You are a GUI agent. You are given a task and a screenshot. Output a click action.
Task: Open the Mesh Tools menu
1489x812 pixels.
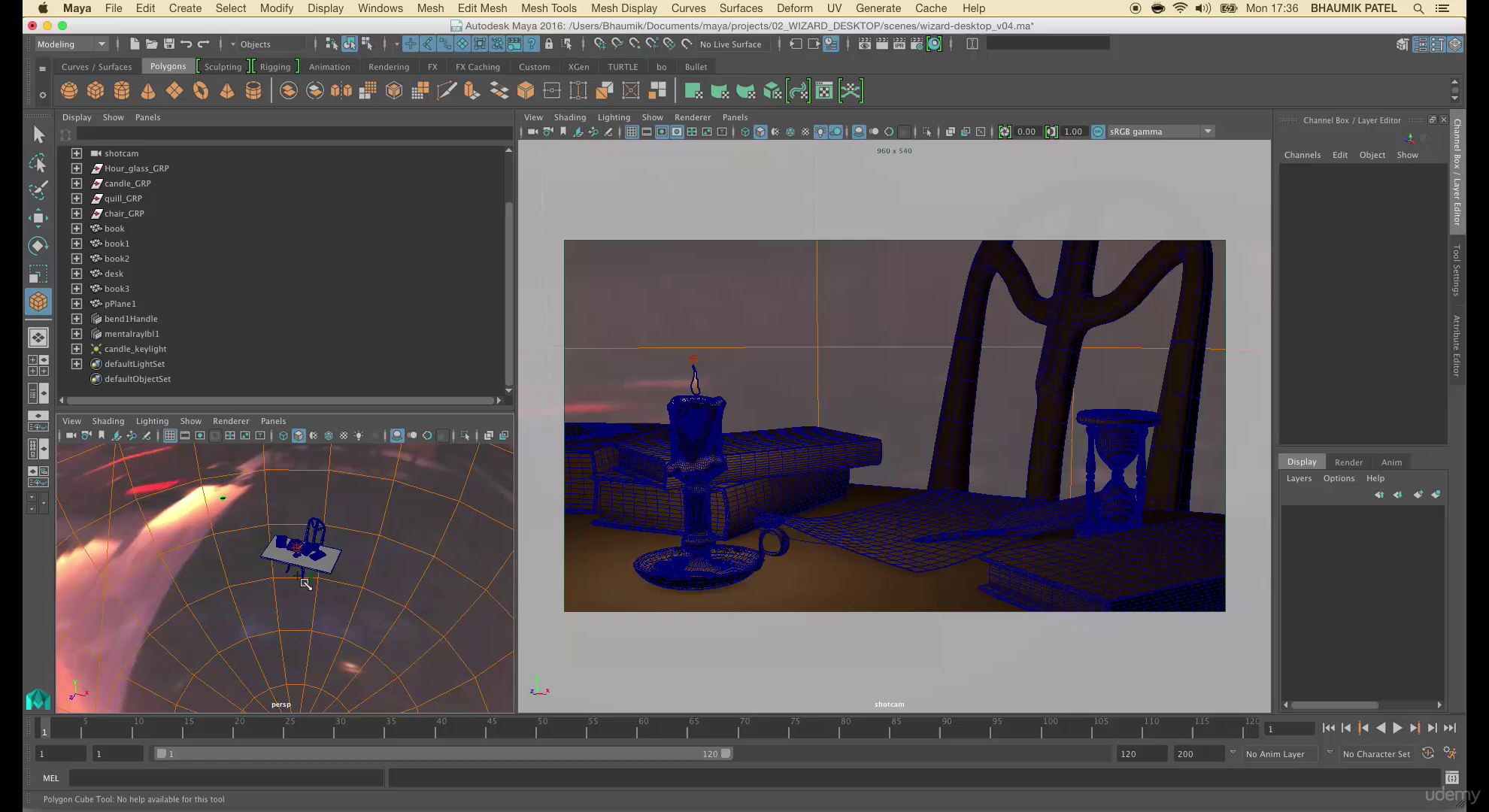coord(548,8)
